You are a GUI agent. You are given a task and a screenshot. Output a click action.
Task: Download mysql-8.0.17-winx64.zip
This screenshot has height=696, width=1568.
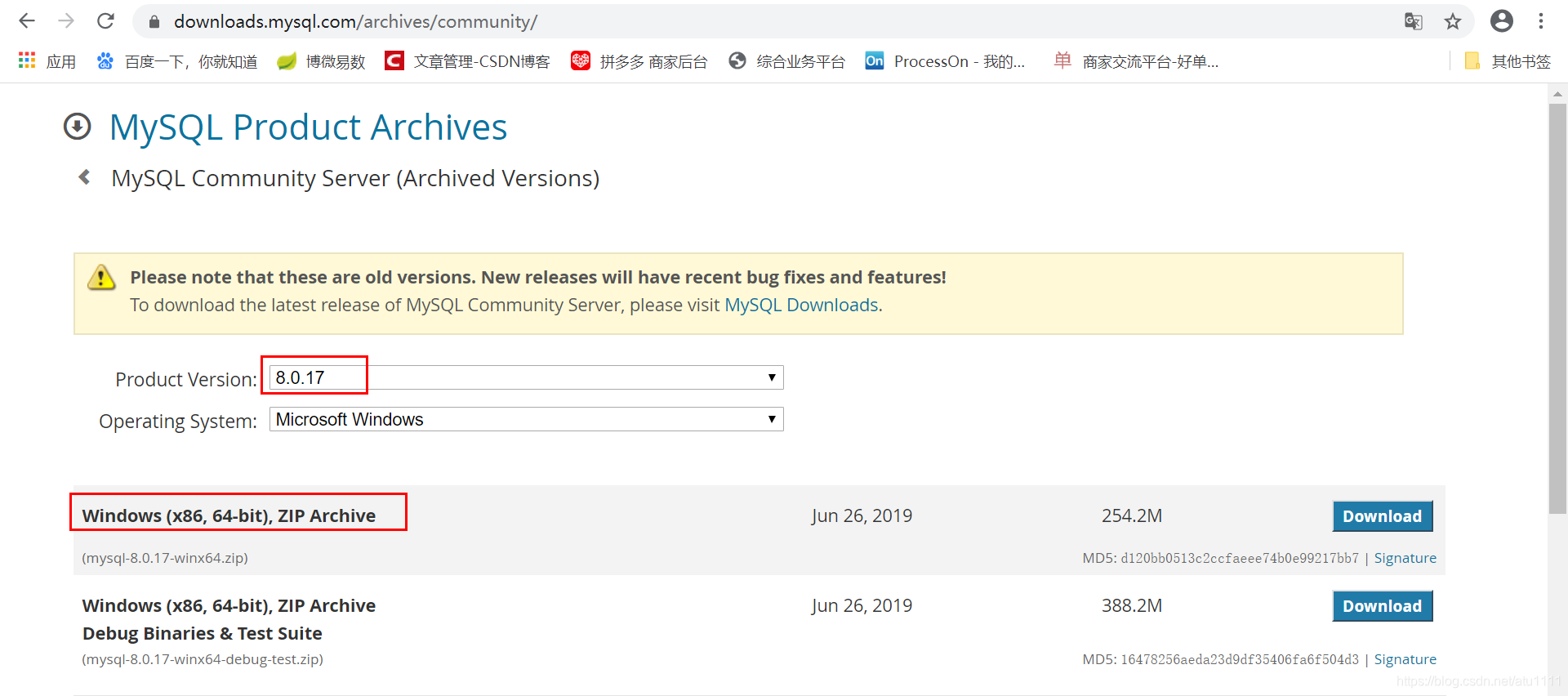(x=1382, y=516)
